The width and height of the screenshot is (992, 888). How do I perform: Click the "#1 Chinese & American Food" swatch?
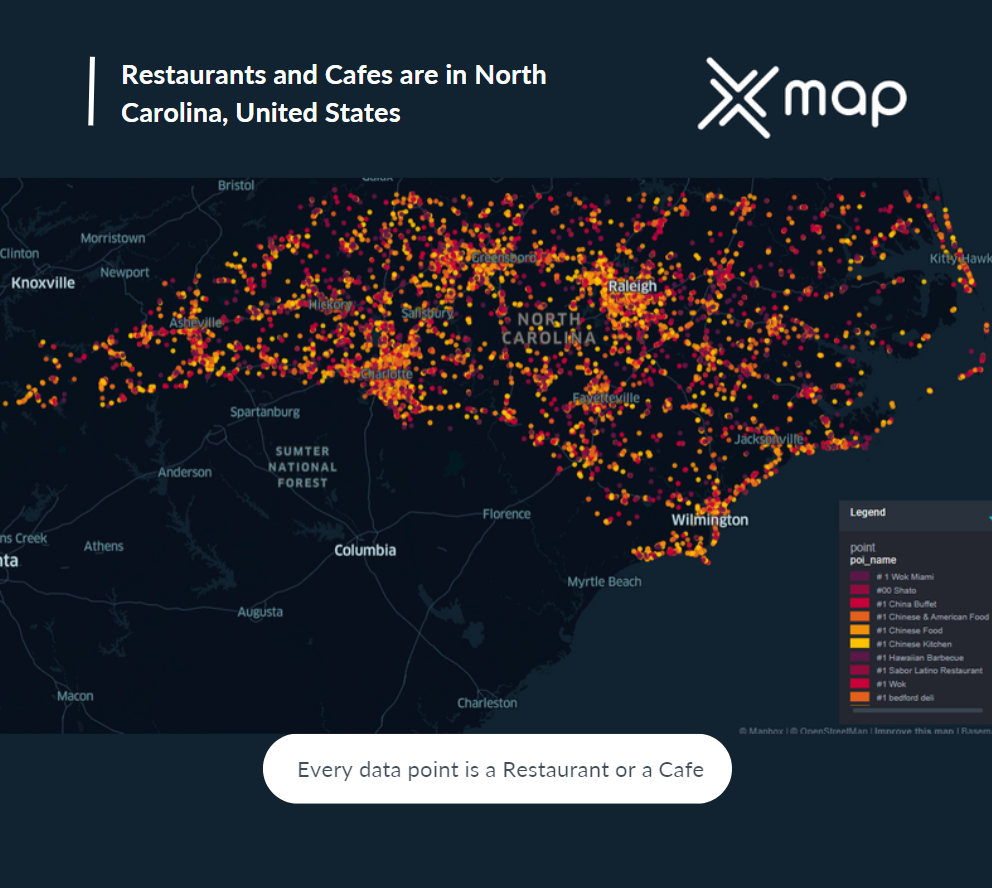pos(858,617)
